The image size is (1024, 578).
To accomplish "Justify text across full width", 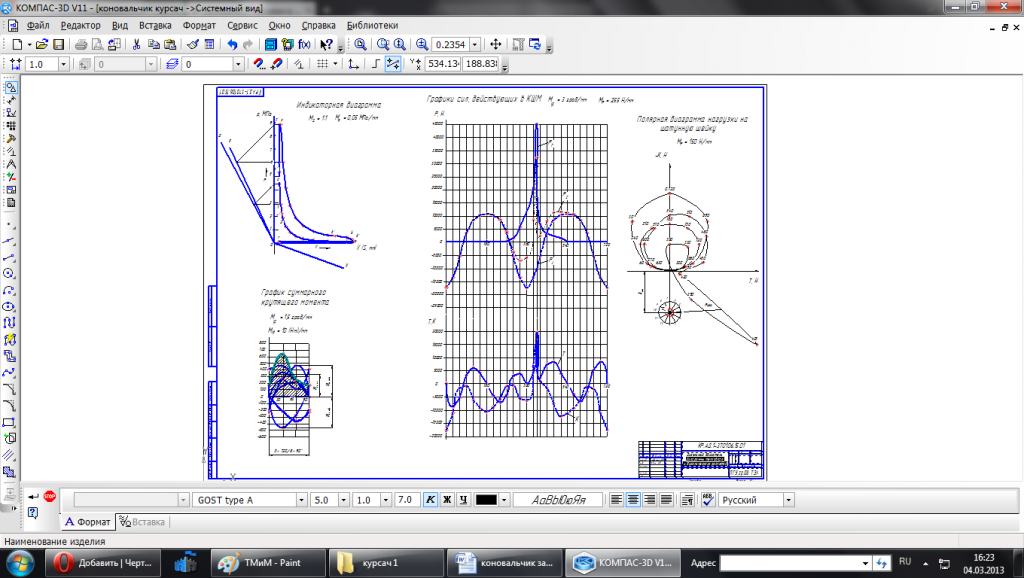I will (666, 500).
